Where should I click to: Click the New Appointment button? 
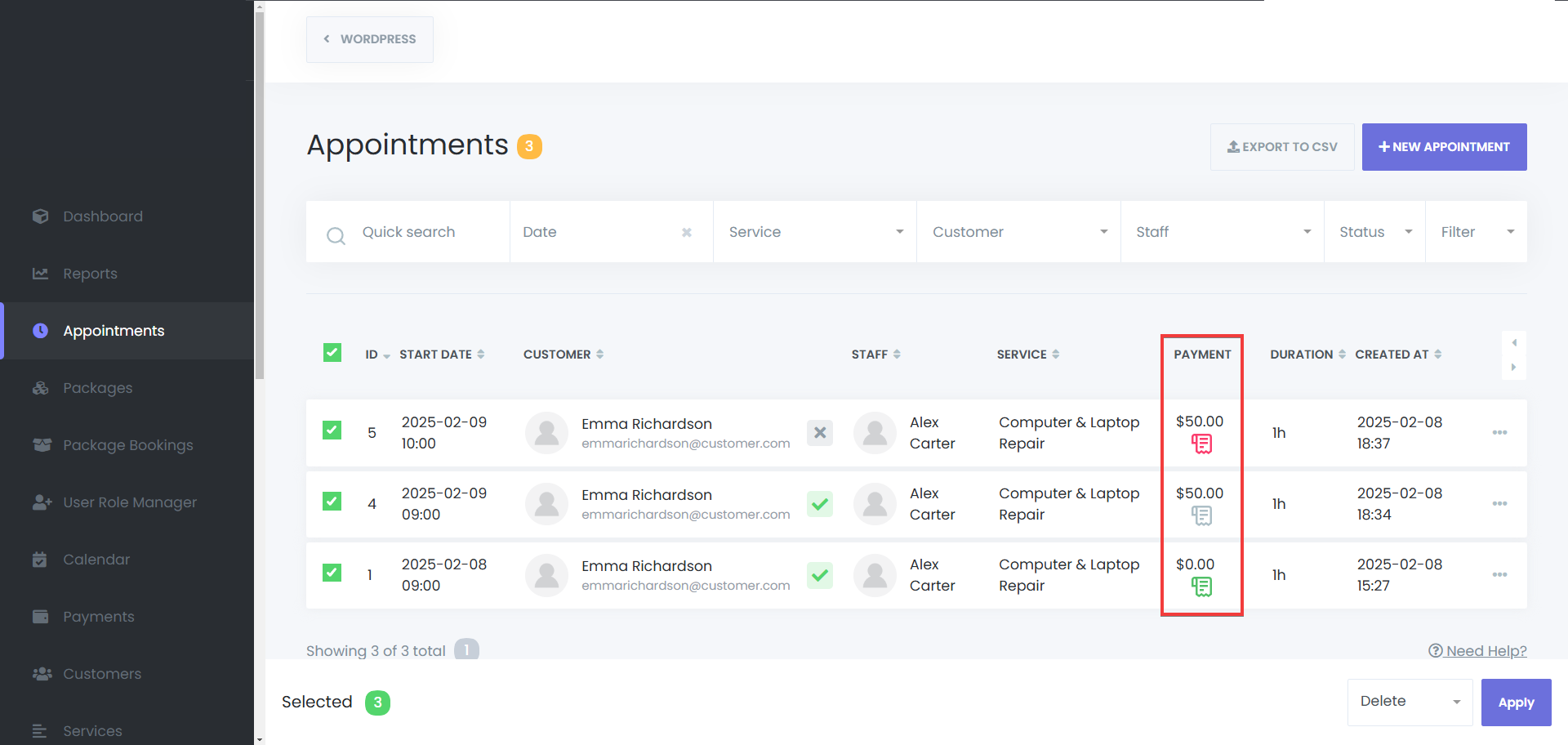[x=1444, y=147]
